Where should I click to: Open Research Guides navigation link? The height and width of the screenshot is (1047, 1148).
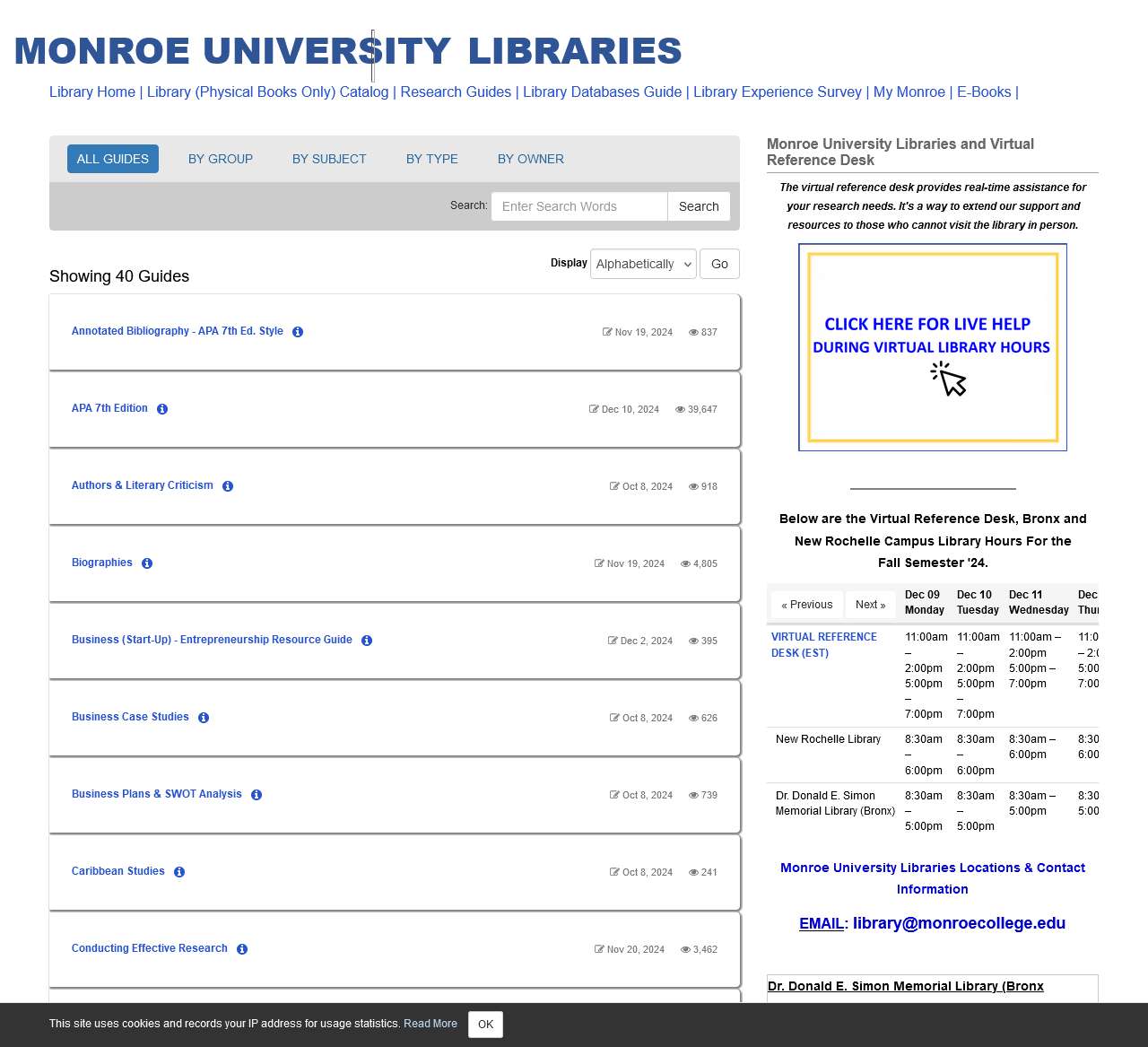456,92
